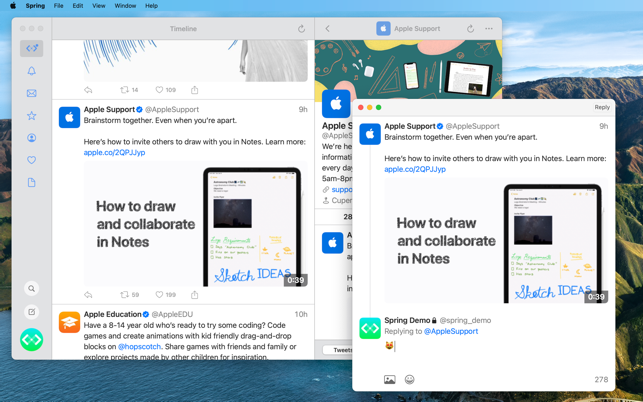The image size is (643, 402).
Task: Click the Spring Demo account avatar in sidebar
Action: (x=32, y=340)
